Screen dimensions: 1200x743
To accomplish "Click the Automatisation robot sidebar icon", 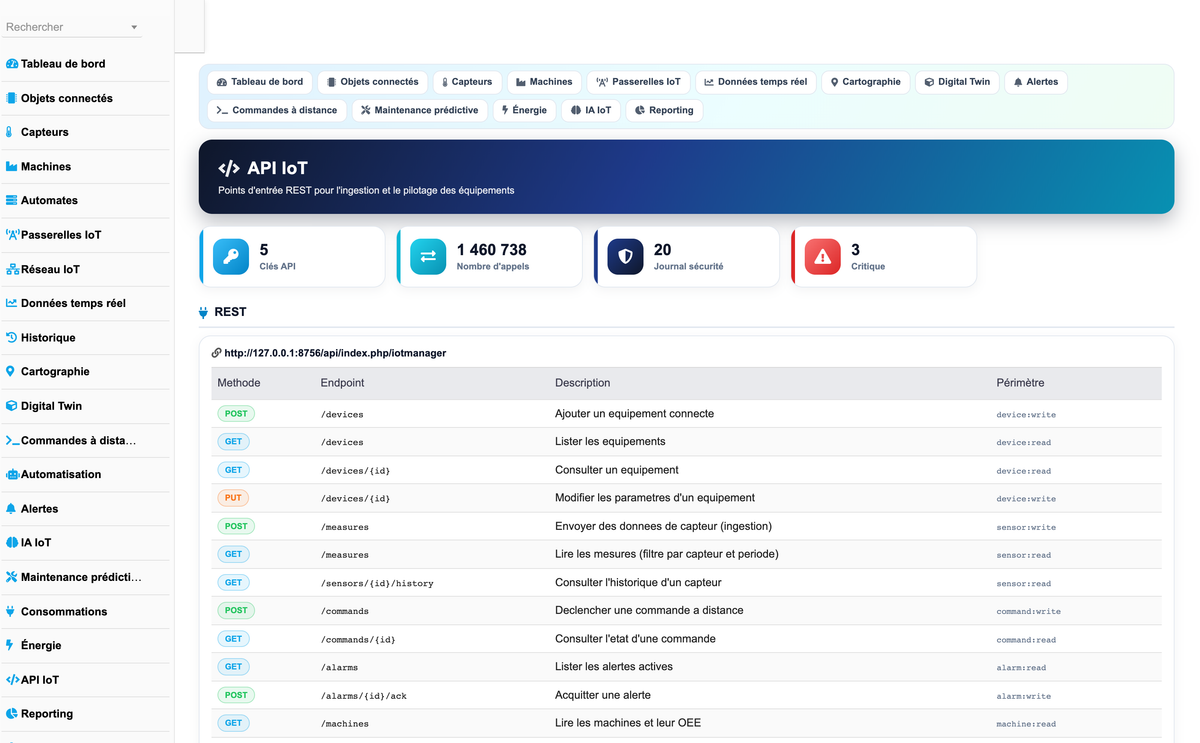I will click(x=12, y=474).
